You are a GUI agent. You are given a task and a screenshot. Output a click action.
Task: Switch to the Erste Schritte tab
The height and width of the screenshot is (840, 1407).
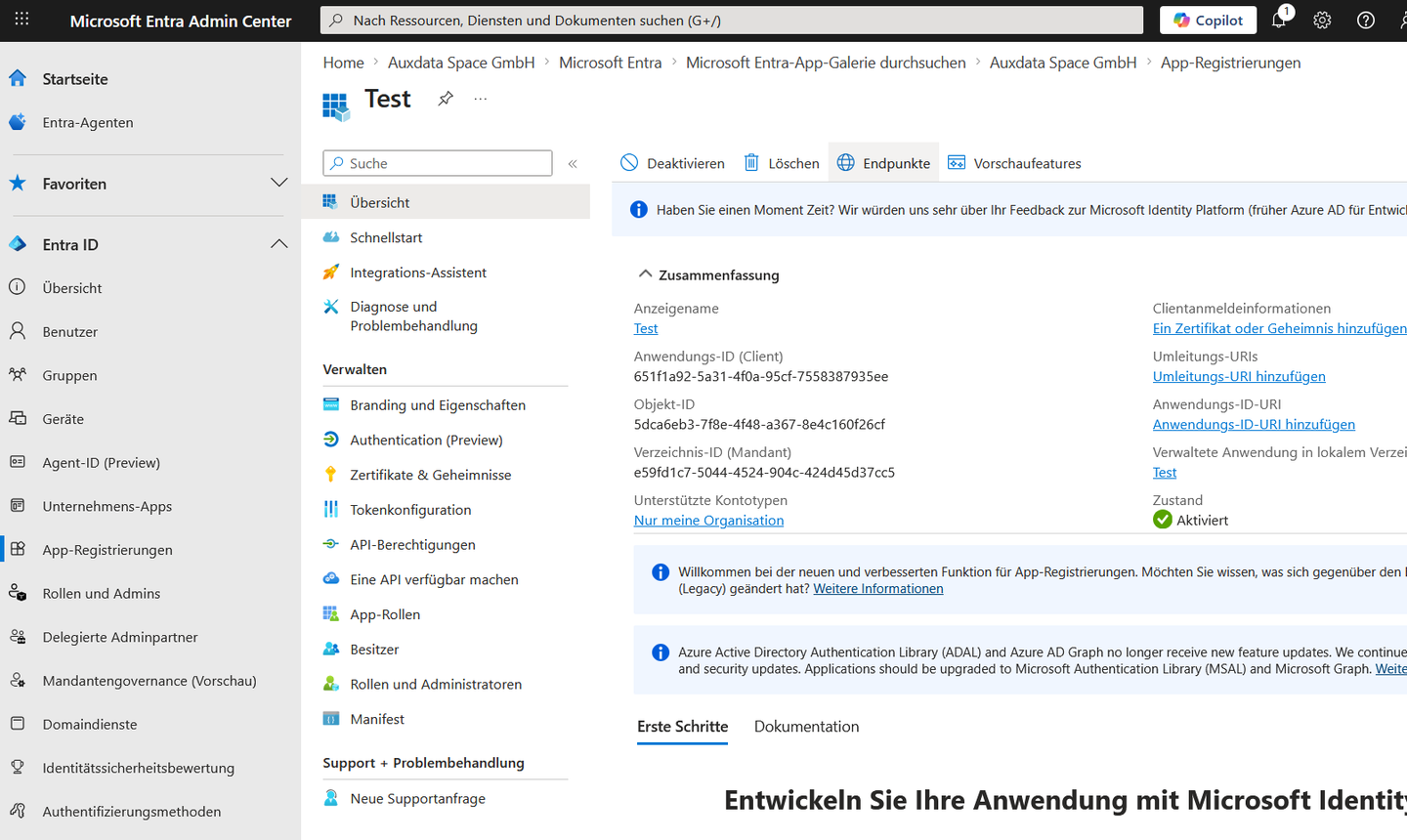tap(682, 727)
